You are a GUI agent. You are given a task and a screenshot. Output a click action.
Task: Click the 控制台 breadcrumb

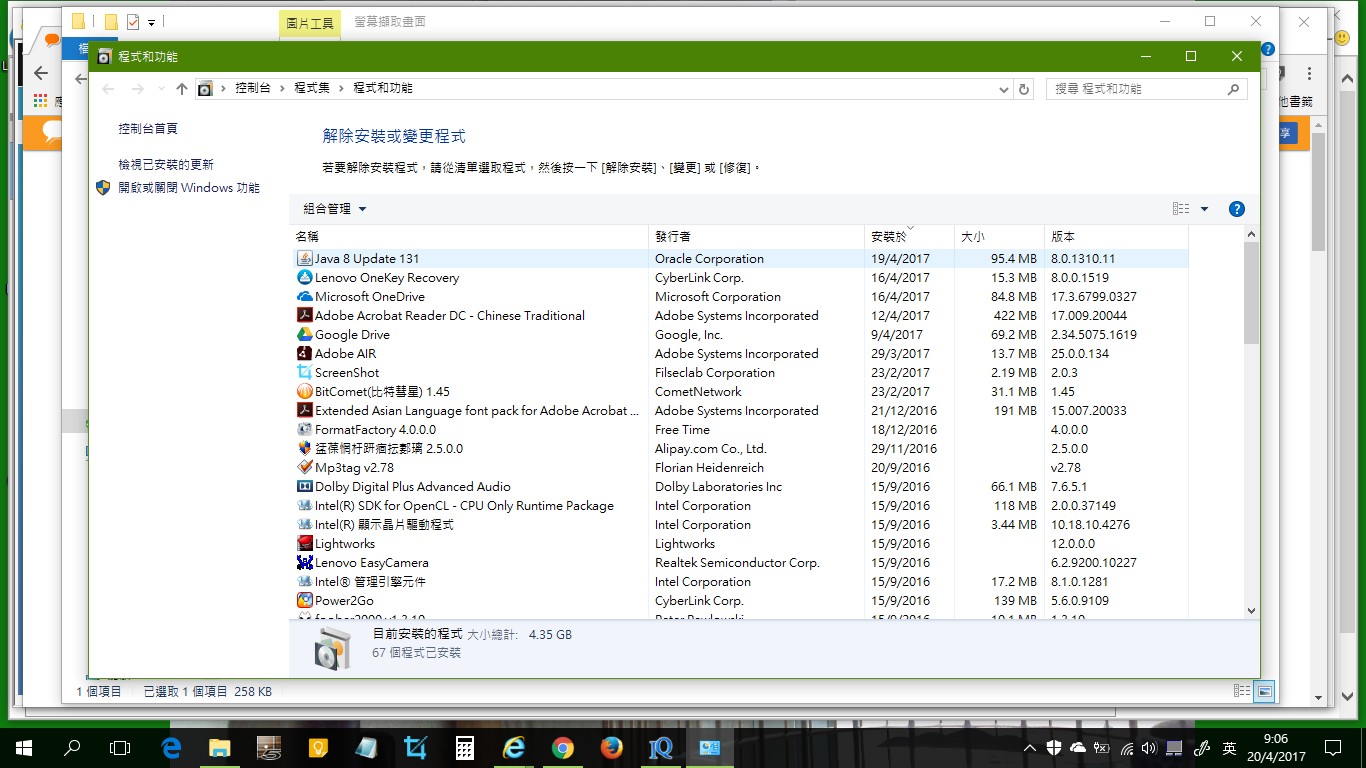253,89
